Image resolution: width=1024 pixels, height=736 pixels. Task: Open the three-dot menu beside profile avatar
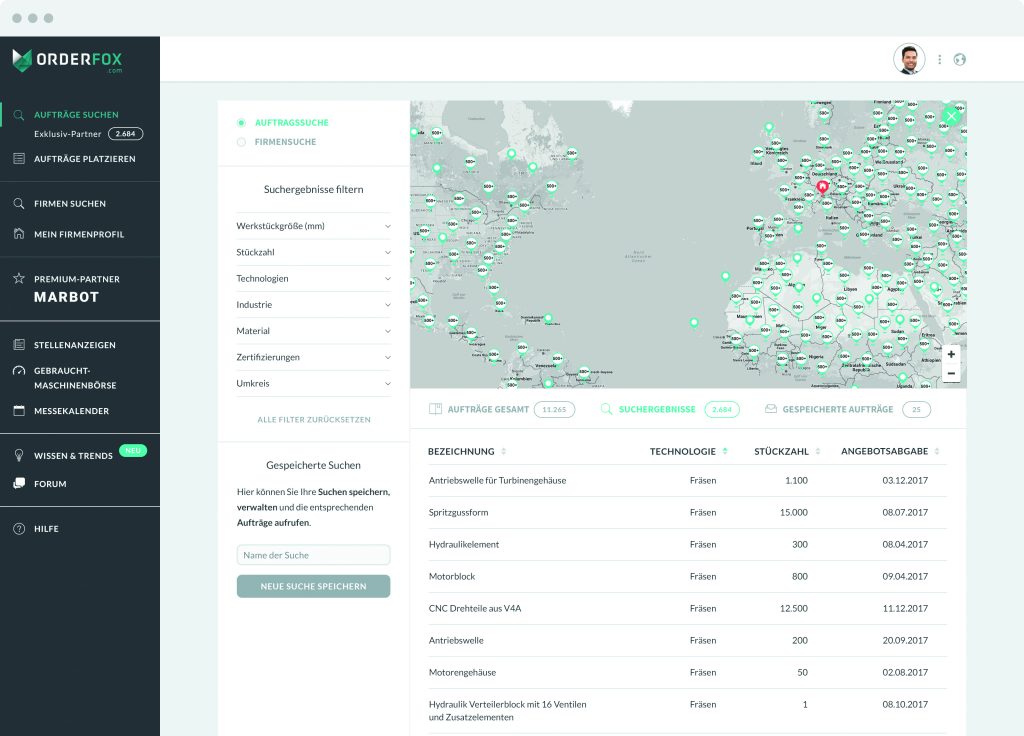[939, 60]
